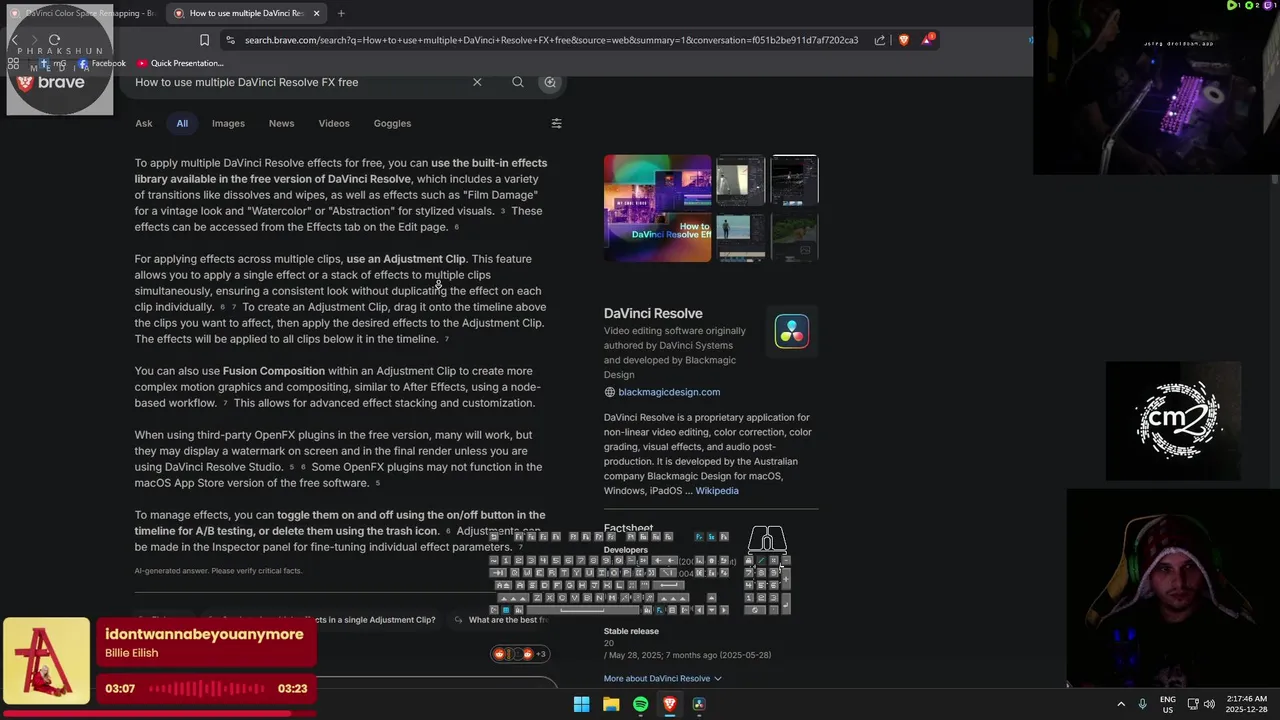Viewport: 1280px width, 720px height.
Task: Click the DaVinci Resolve logo in info panel
Action: pos(792,331)
